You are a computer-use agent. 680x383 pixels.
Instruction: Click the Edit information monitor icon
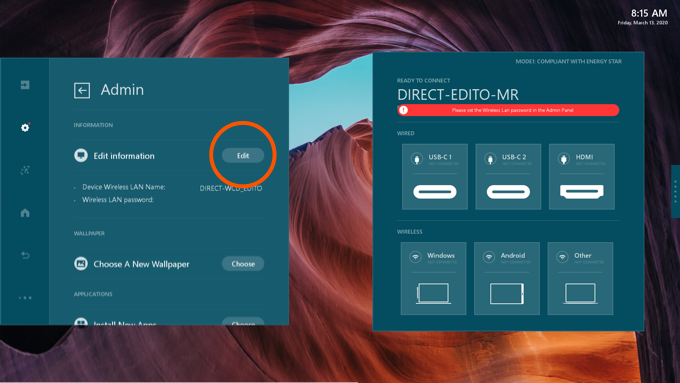click(x=81, y=155)
